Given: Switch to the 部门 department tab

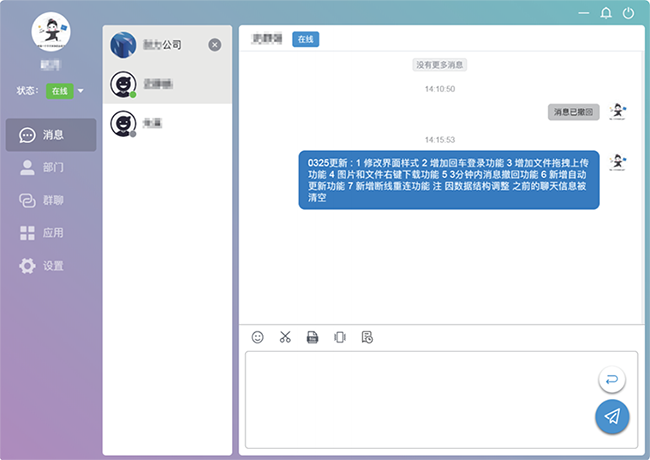Looking at the screenshot, I should point(52,168).
